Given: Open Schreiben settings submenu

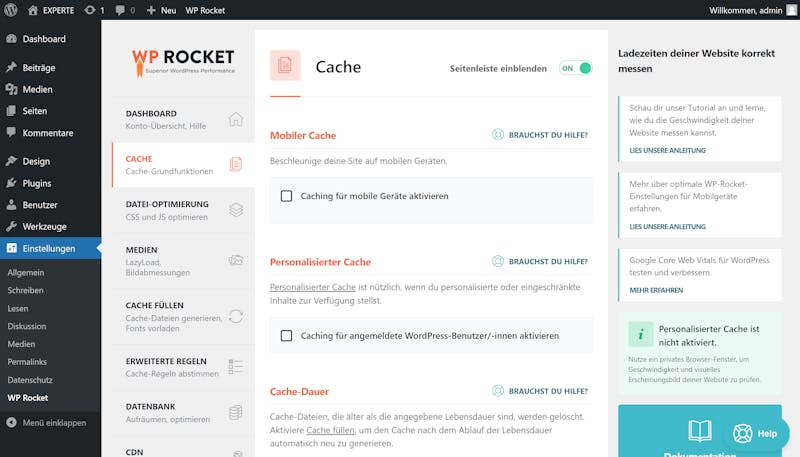Looking at the screenshot, I should pos(25,290).
